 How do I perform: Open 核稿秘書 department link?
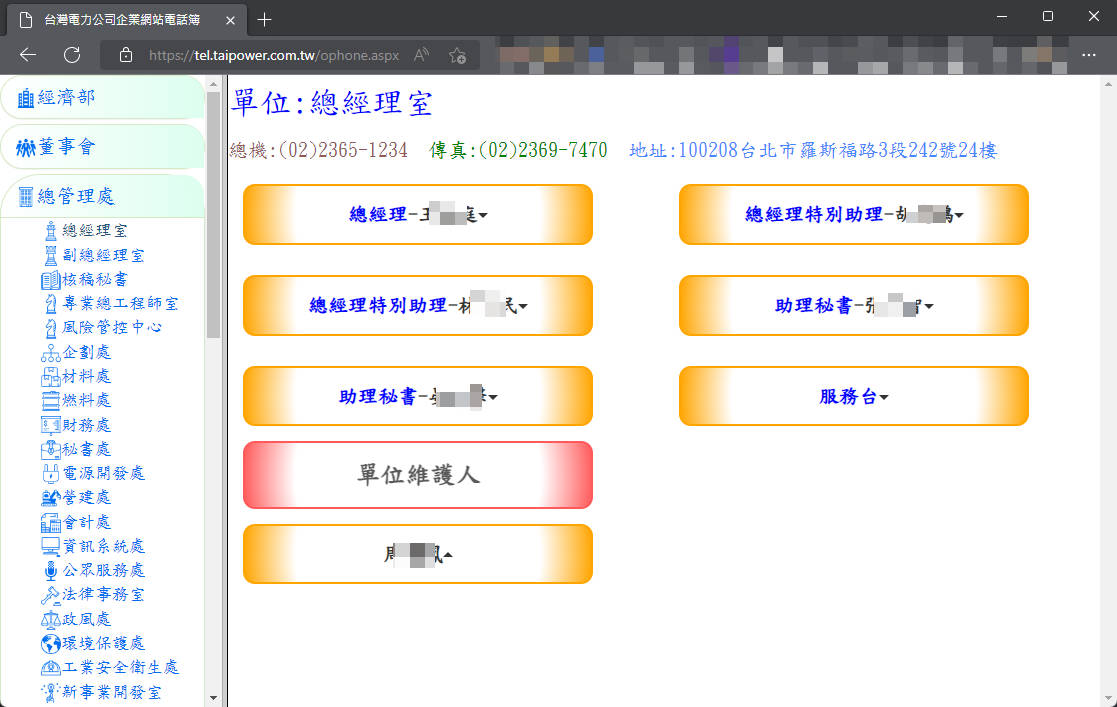95,279
